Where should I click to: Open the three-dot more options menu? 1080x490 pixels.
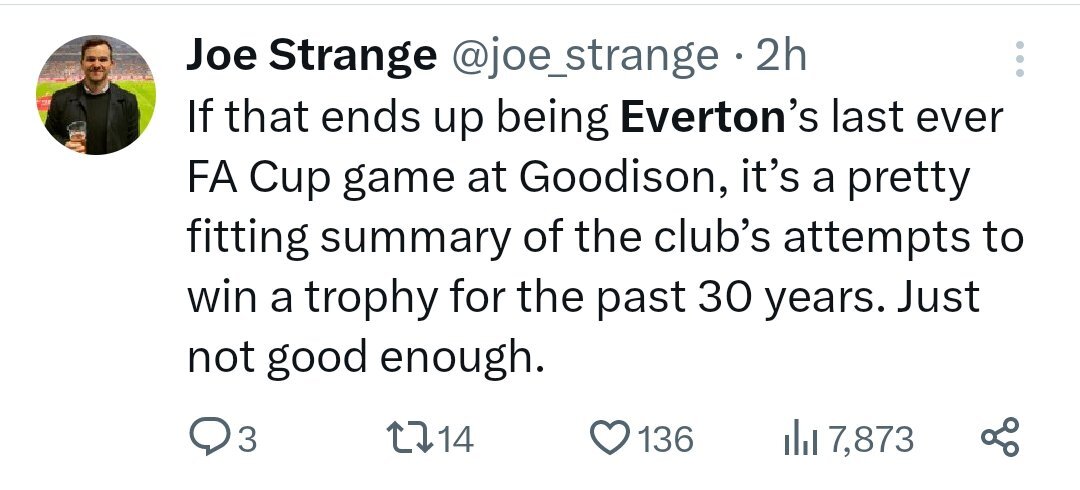(1020, 59)
